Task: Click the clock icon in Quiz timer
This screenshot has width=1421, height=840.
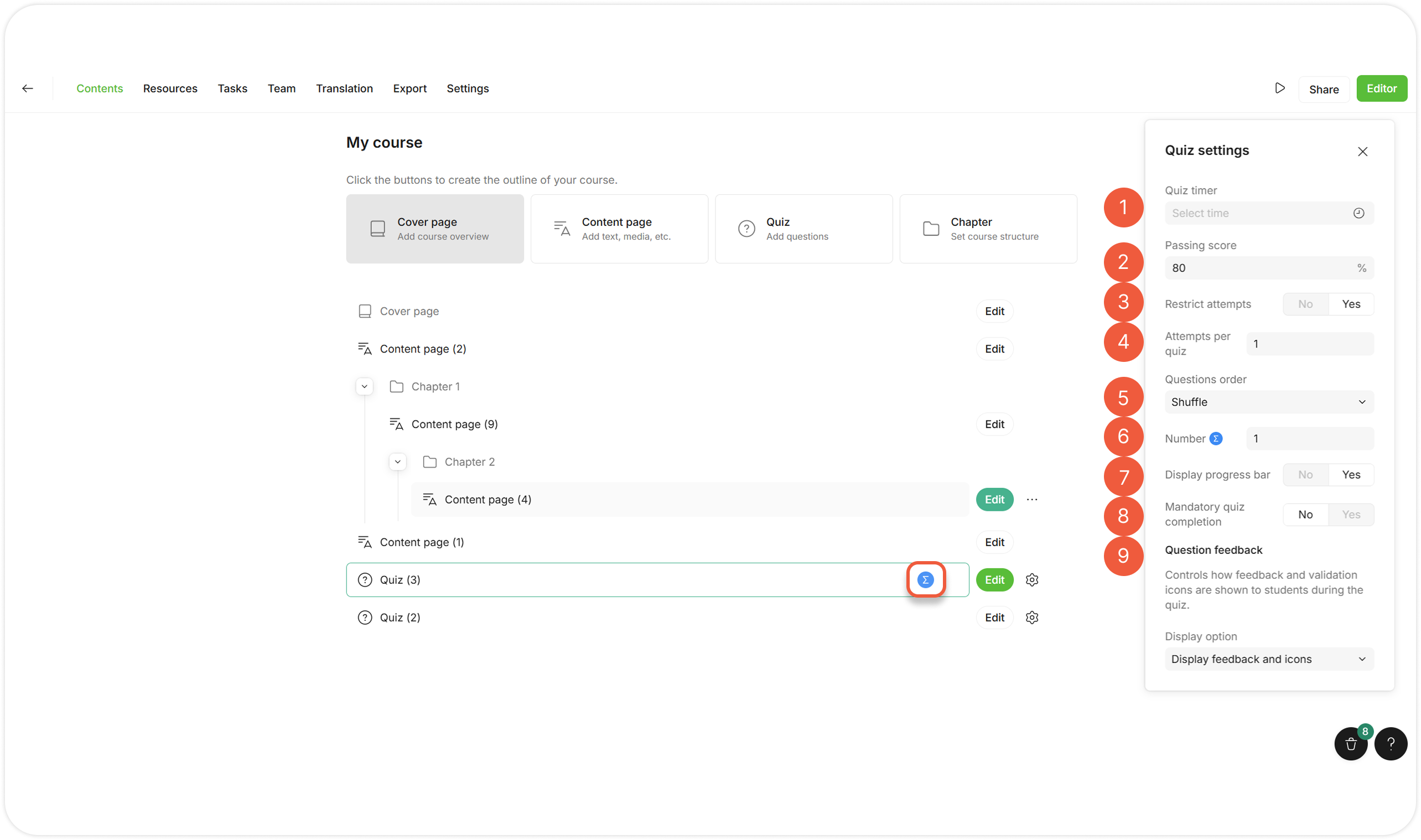Action: [1358, 214]
